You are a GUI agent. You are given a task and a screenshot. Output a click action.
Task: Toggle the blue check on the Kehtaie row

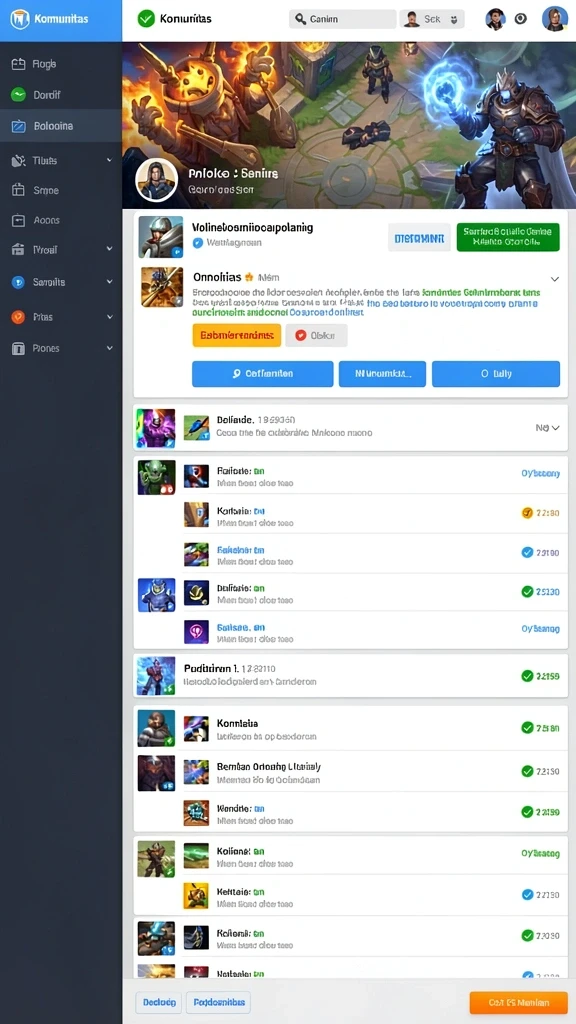(x=528, y=895)
